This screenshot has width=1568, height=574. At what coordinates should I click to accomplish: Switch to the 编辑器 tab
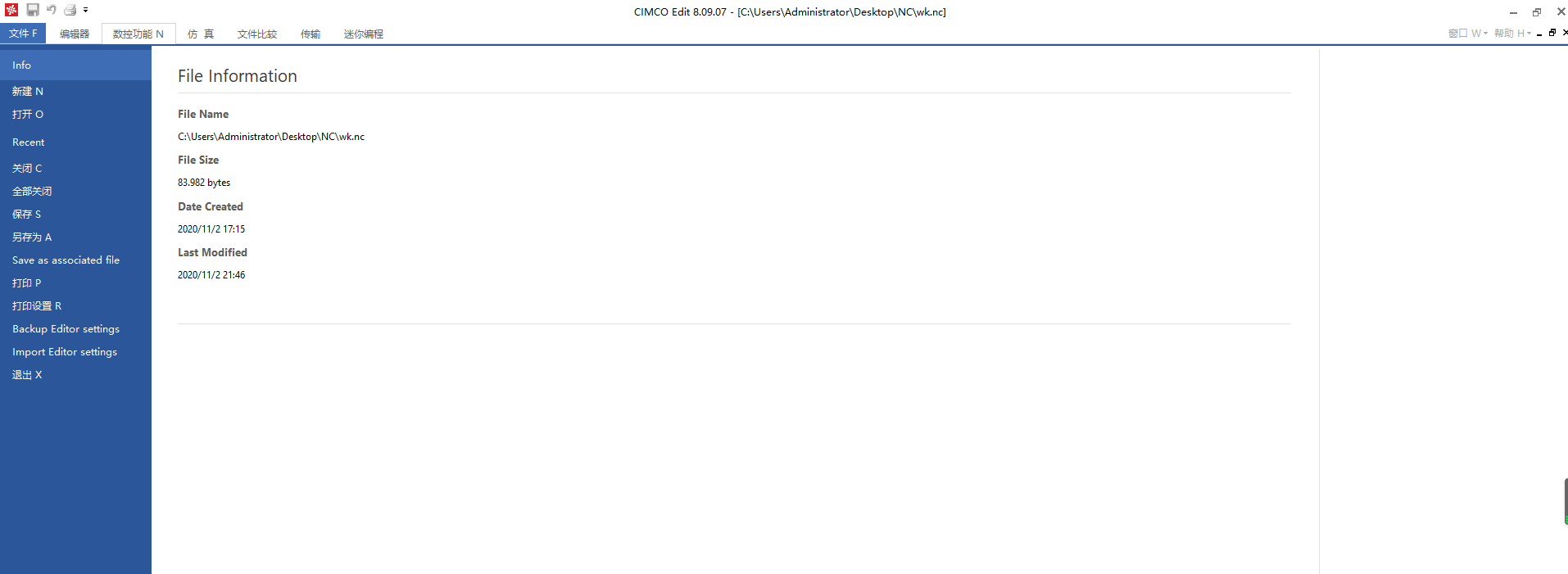[75, 34]
